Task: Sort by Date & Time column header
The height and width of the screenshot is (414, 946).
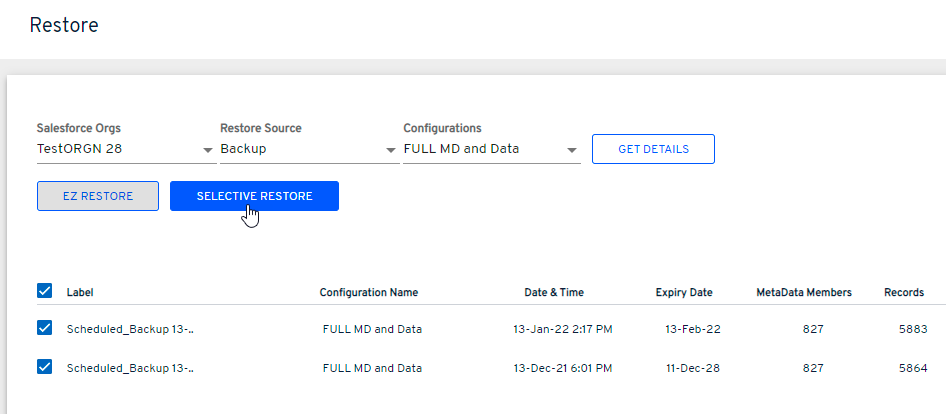Action: click(554, 292)
